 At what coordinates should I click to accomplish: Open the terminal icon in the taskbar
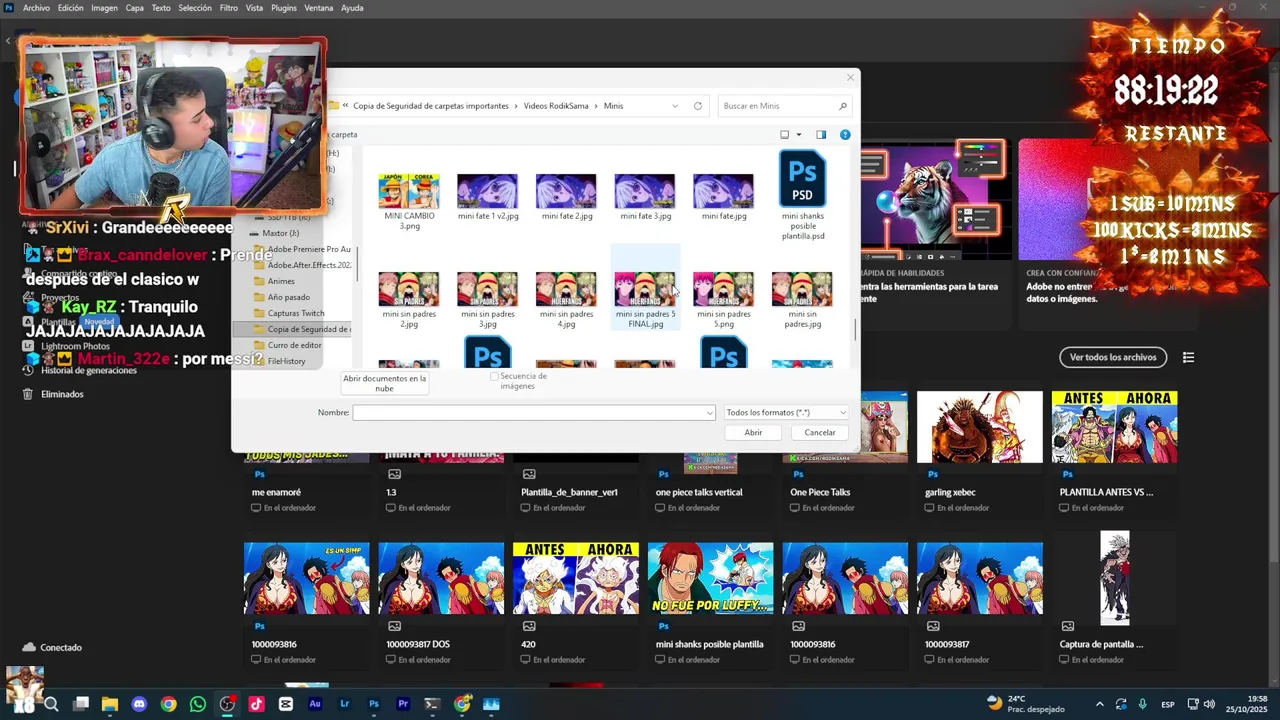(x=432, y=704)
